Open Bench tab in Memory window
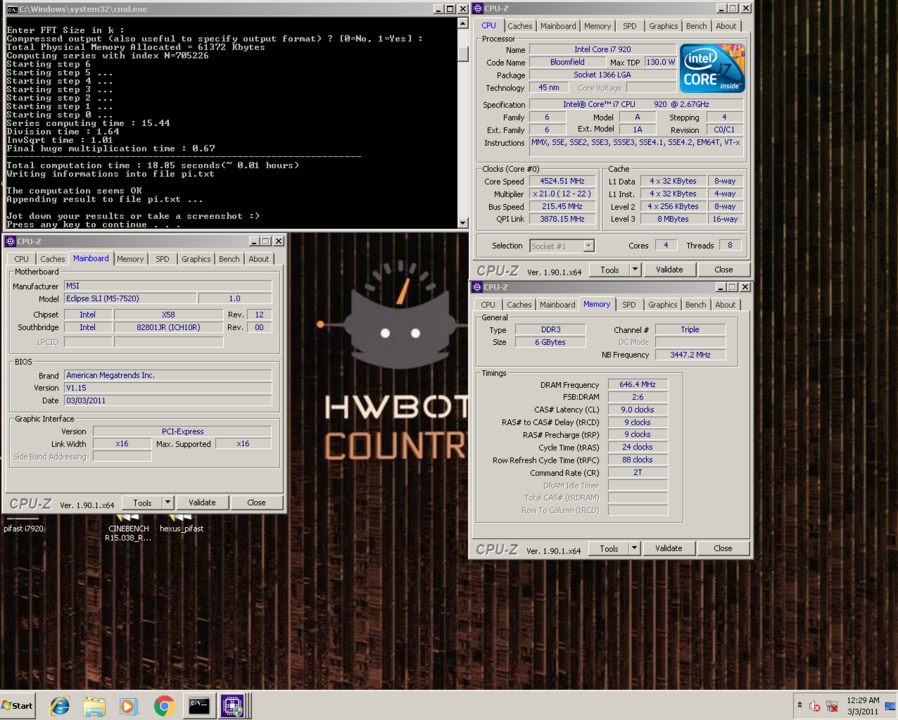This screenshot has height=720, width=898. tap(696, 305)
